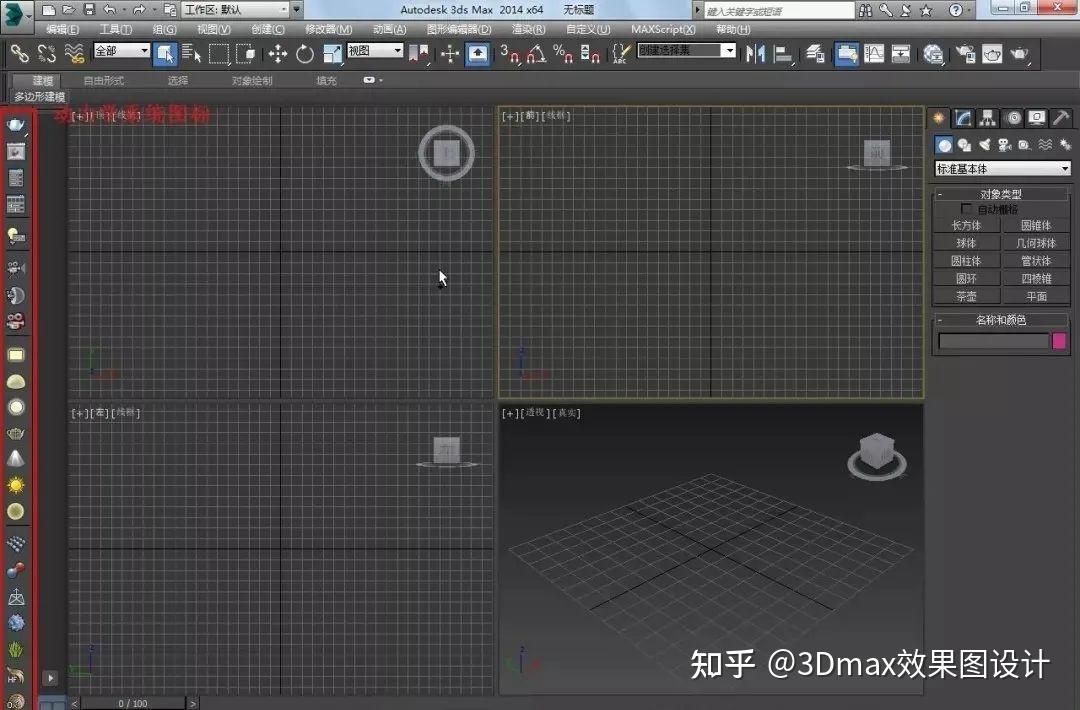Redo the action with the redo arrow
This screenshot has width=1080, height=710.
tap(139, 10)
